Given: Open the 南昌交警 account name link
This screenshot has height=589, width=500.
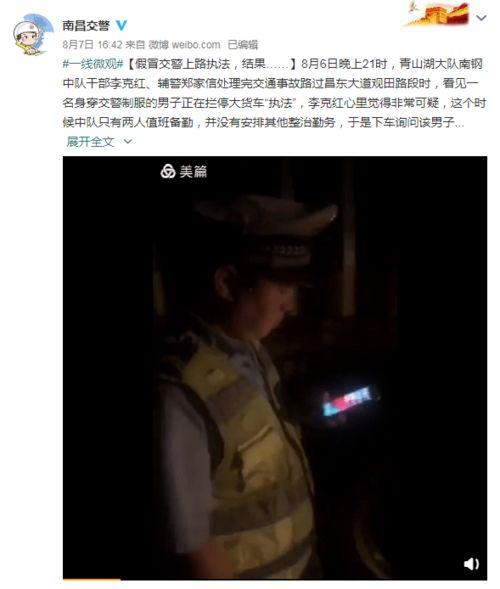Looking at the screenshot, I should pyautogui.click(x=86, y=26).
